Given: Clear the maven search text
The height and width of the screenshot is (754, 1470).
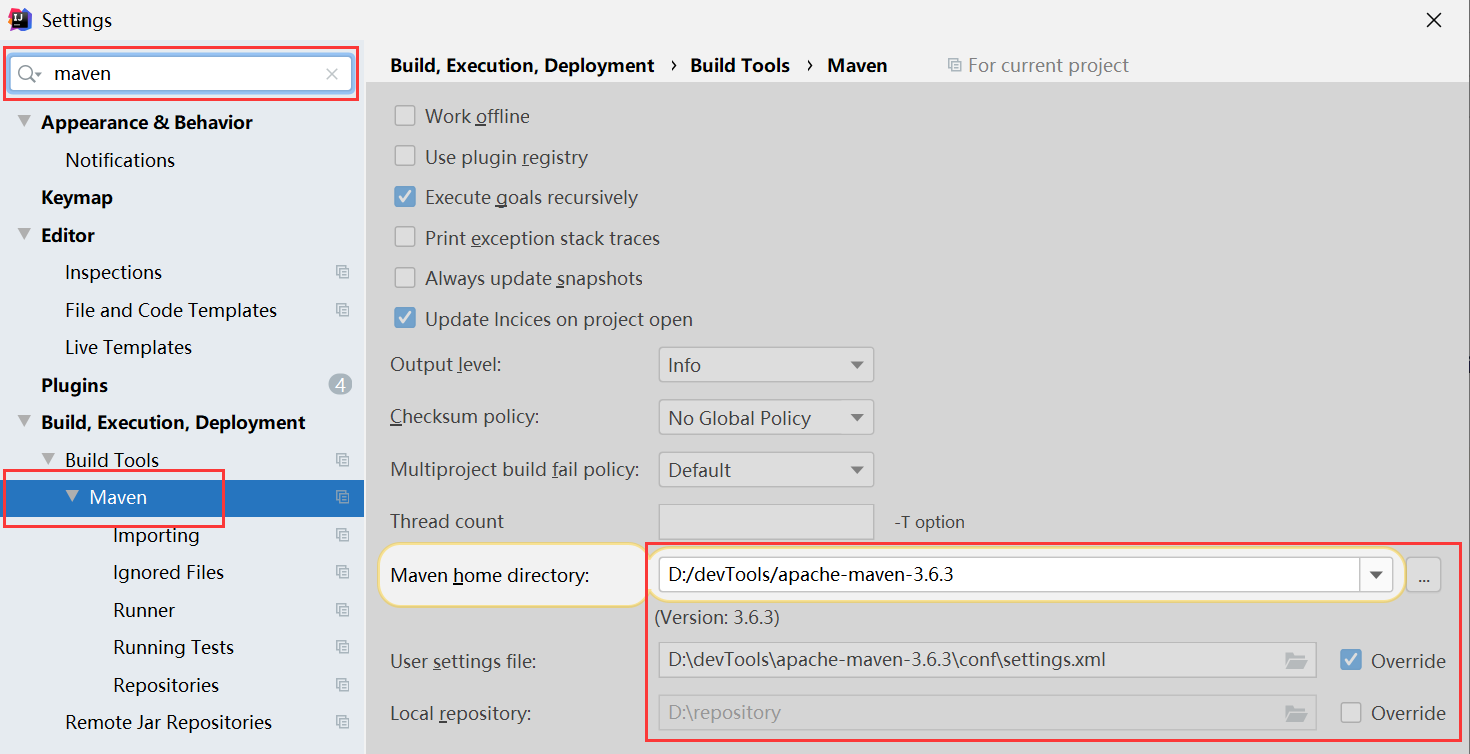Looking at the screenshot, I should (332, 74).
